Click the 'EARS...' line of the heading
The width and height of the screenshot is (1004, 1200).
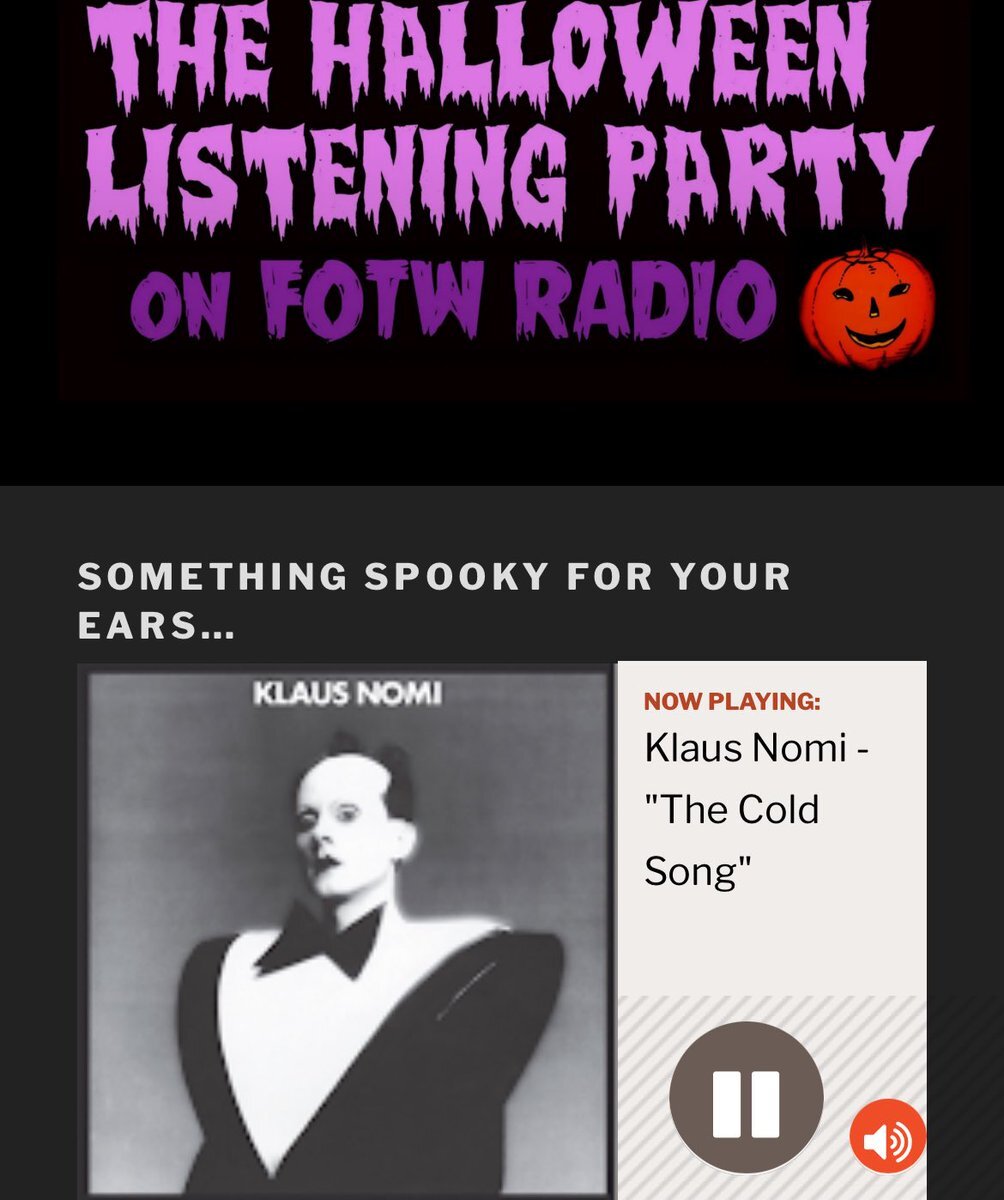coord(156,629)
